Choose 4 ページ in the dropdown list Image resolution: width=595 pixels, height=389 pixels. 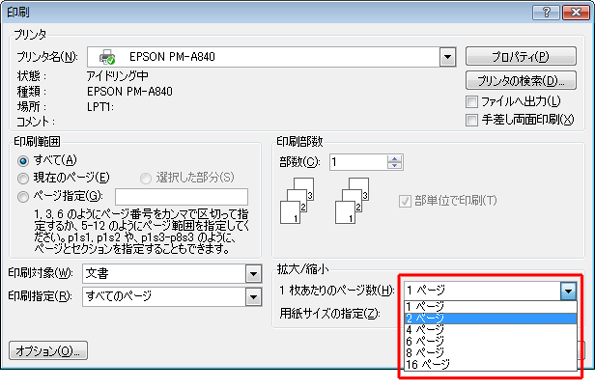(x=491, y=330)
